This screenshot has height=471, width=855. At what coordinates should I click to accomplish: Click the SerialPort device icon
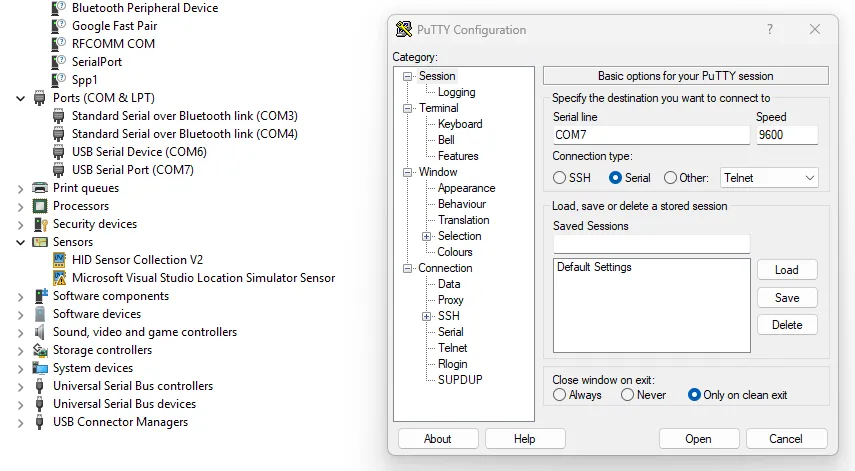pyautogui.click(x=58, y=62)
